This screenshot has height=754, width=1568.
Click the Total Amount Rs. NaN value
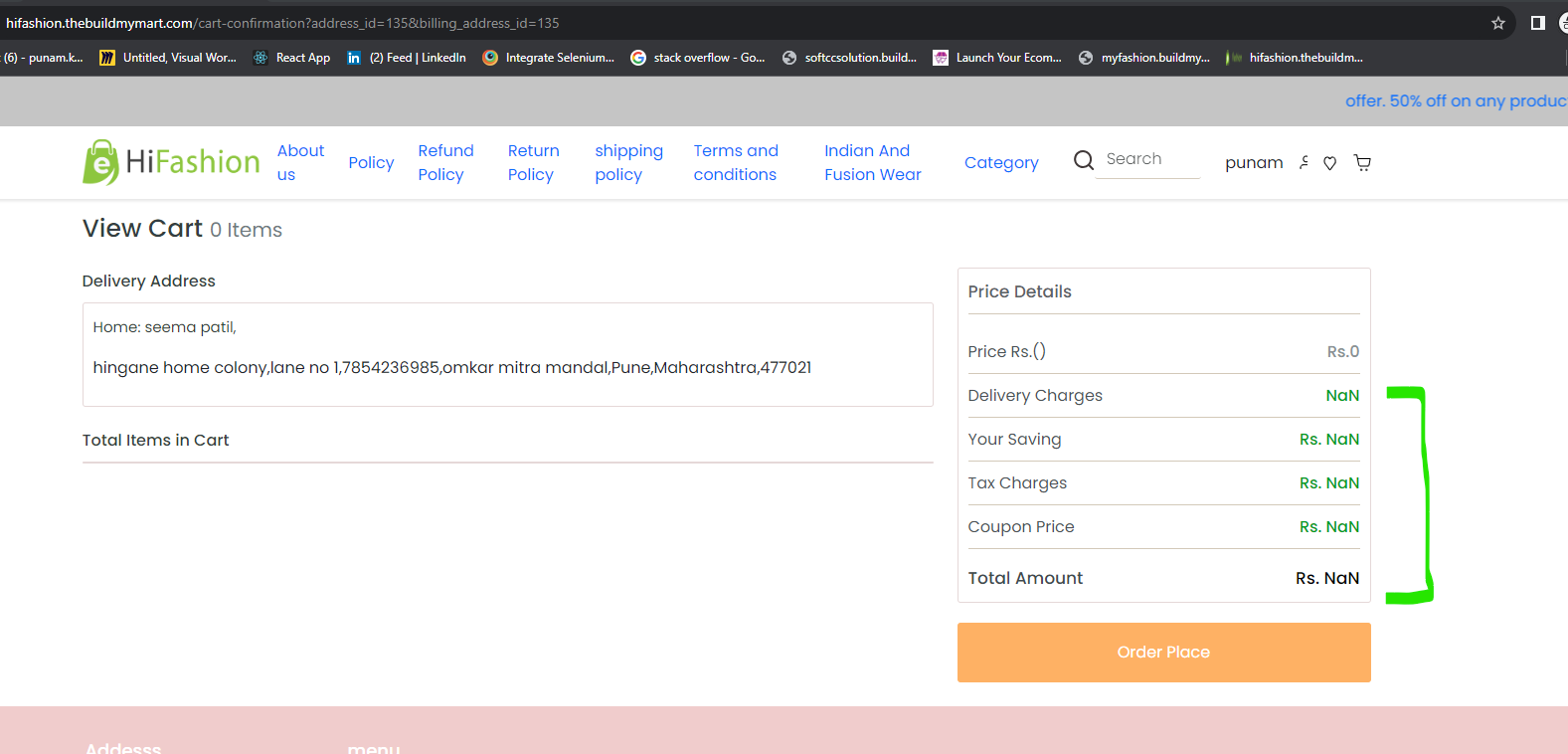1326,578
